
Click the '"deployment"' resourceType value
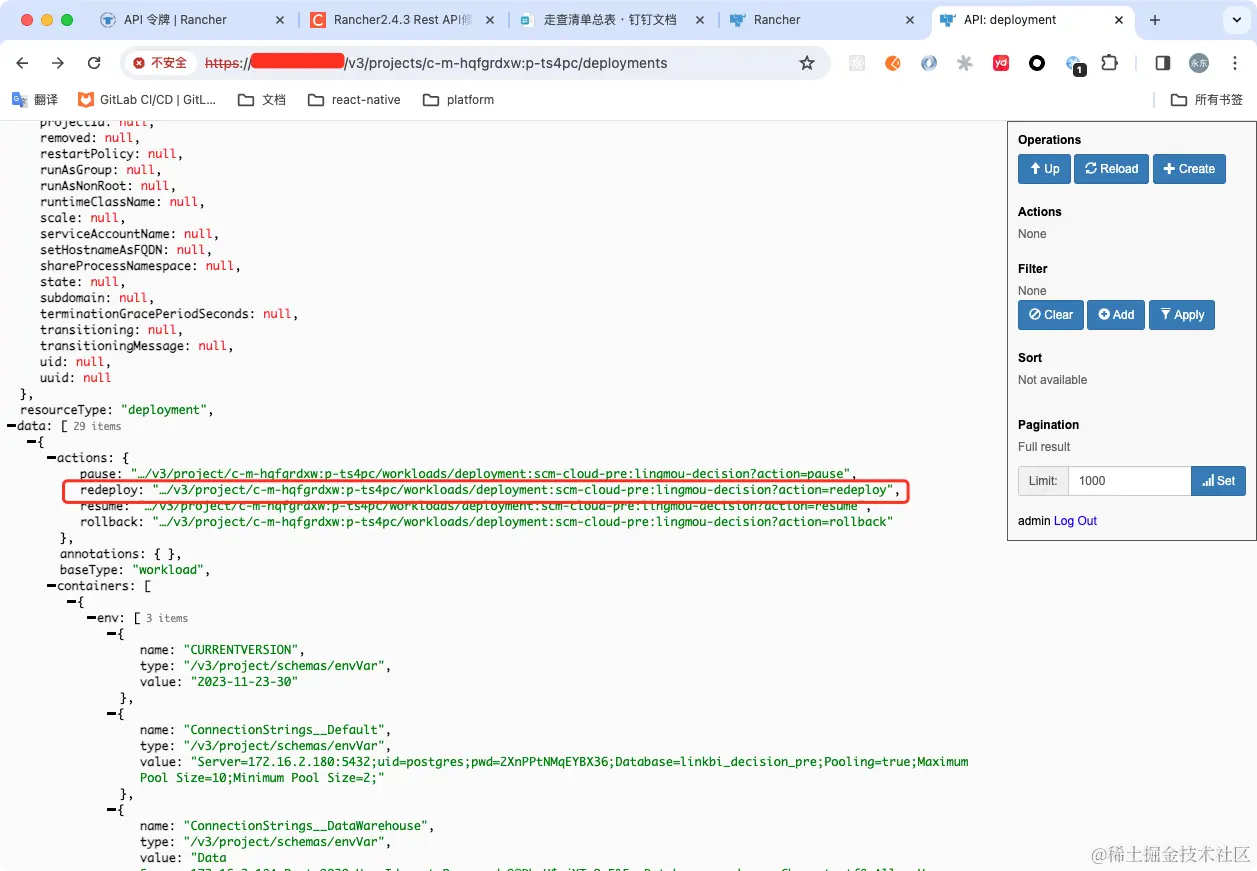(165, 410)
